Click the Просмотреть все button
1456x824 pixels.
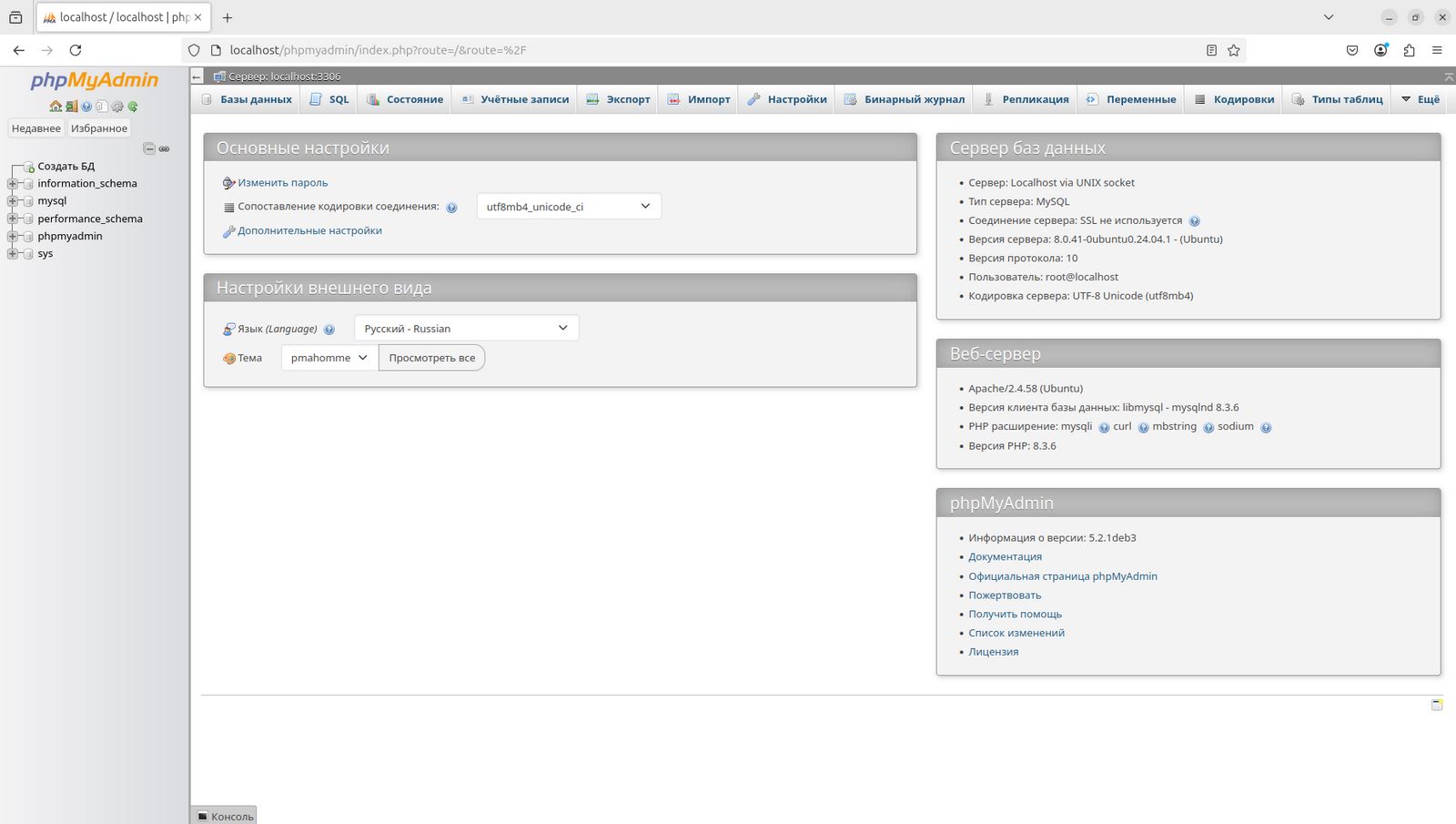[432, 358]
